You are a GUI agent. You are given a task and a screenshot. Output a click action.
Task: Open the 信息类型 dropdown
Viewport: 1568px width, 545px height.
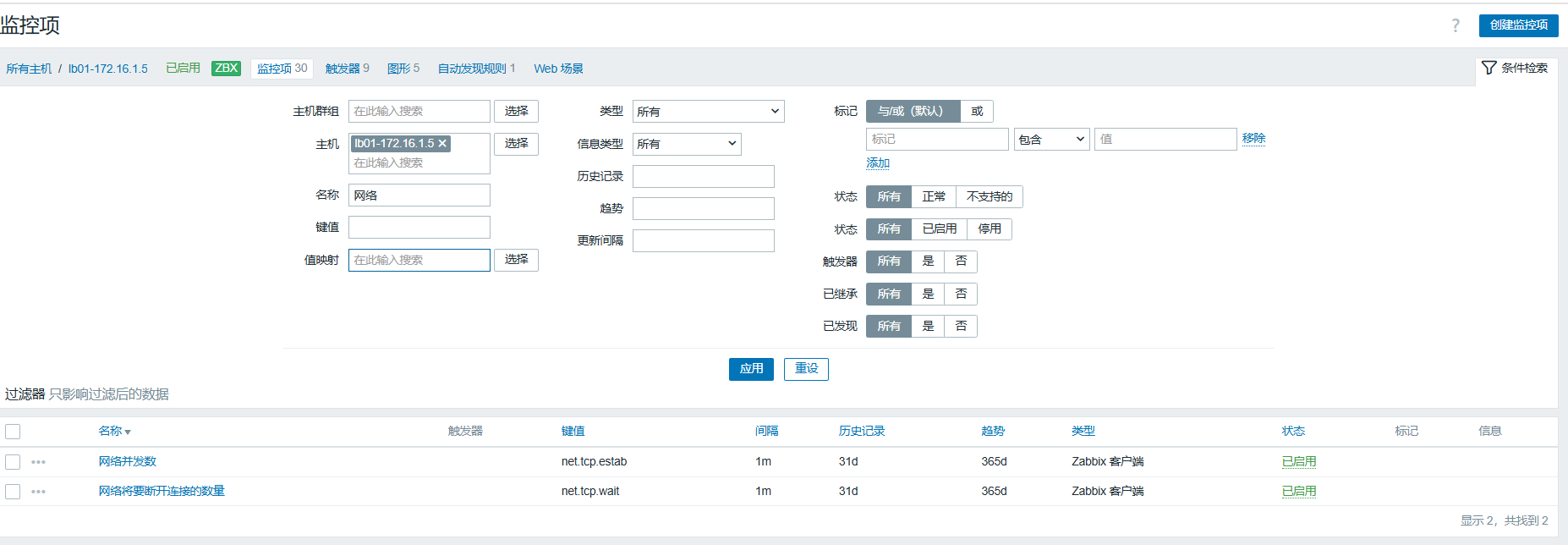[687, 144]
